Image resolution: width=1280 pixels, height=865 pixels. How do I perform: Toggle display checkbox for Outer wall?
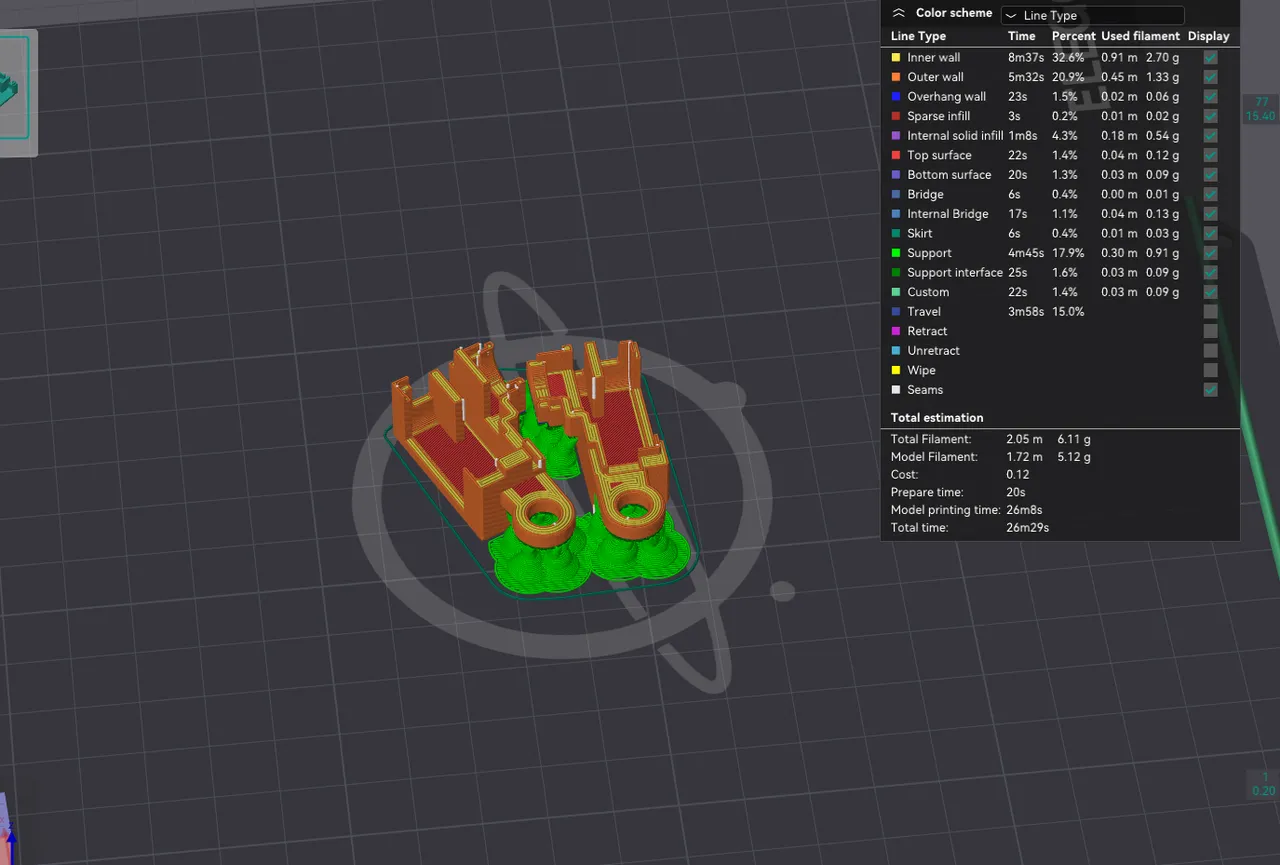coord(1211,77)
